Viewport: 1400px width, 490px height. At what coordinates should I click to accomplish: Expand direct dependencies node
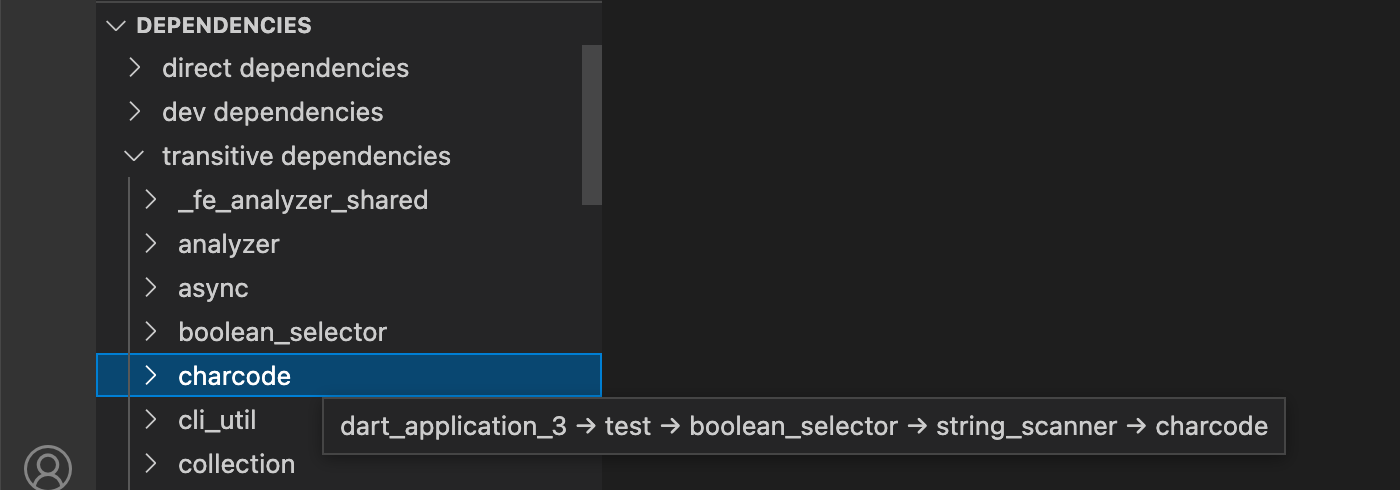[x=135, y=69]
